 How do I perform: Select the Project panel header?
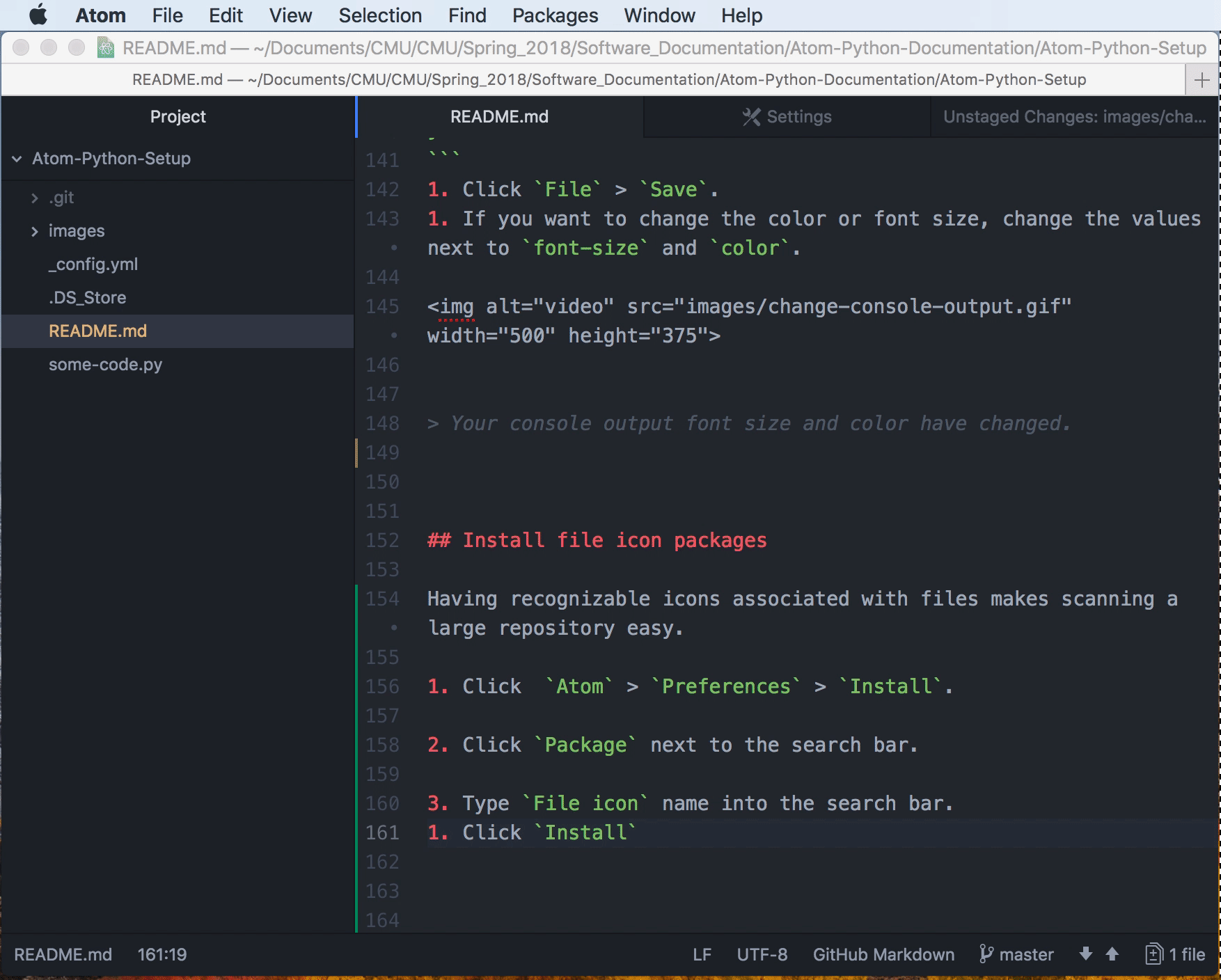178,116
